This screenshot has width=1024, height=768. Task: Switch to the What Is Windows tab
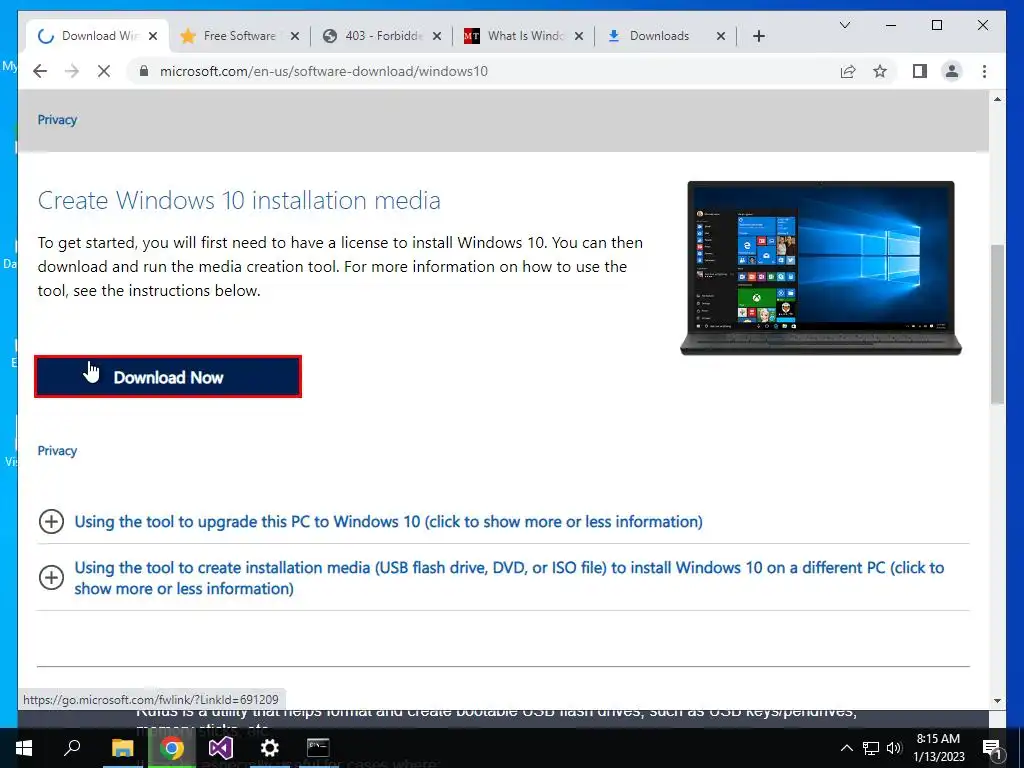(x=524, y=36)
